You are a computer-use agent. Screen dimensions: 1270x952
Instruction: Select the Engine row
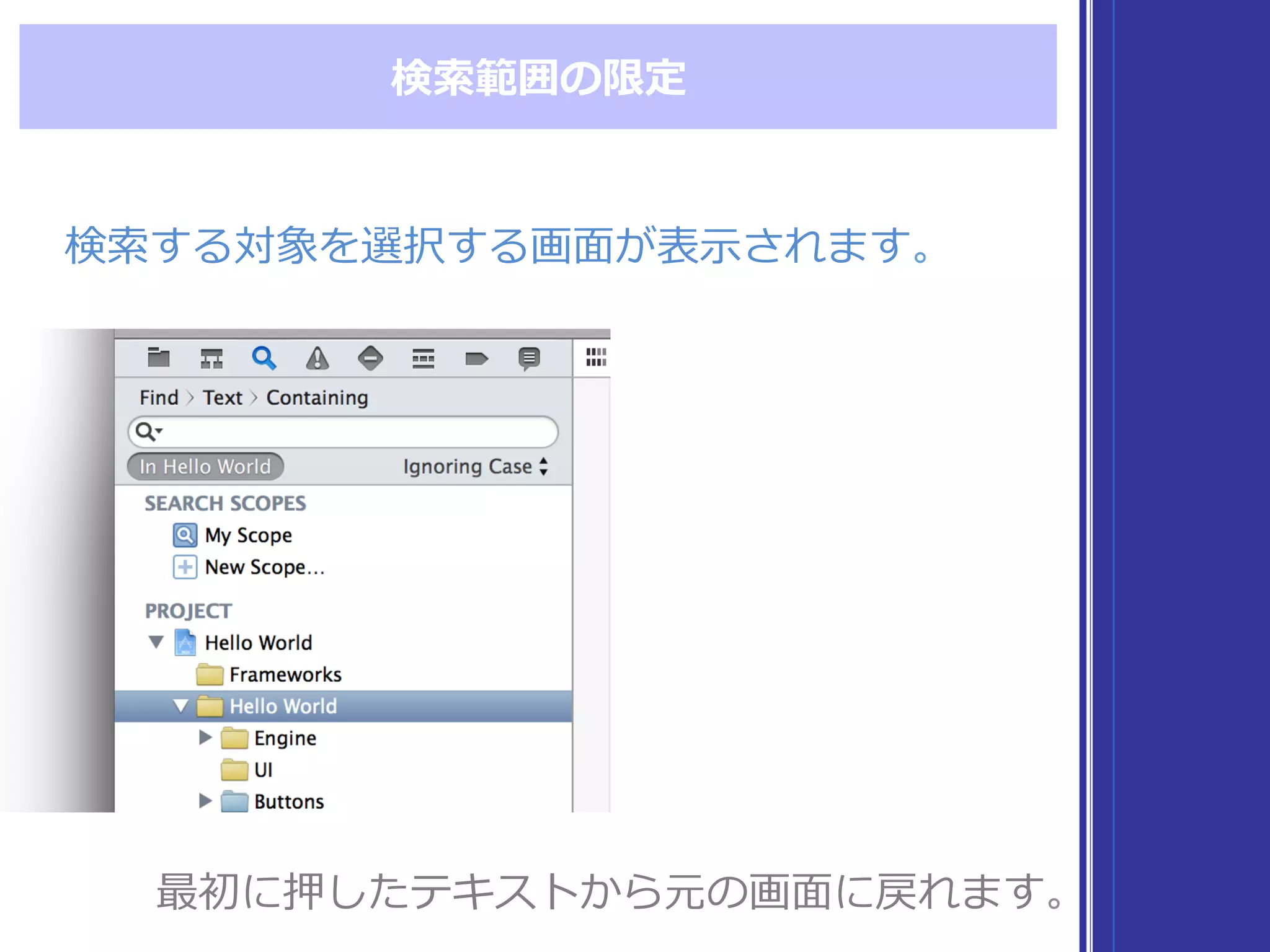pyautogui.click(x=344, y=738)
